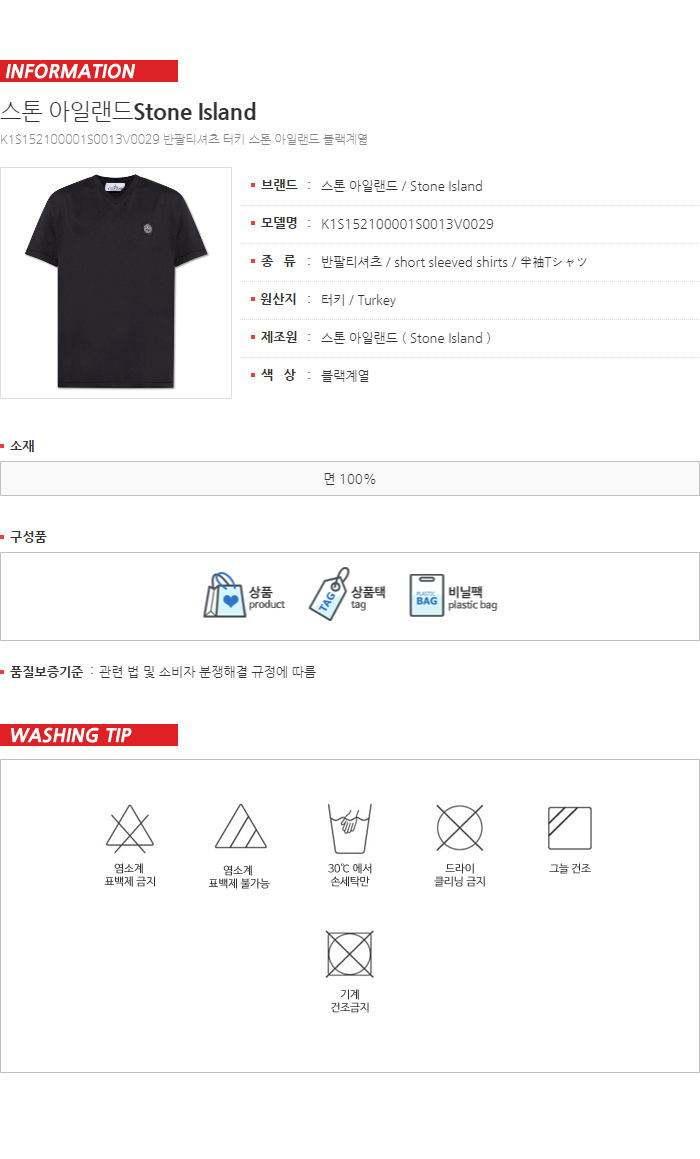Click the crossed circle dry cleaning icon
Image resolution: width=700 pixels, height=1159 pixels.
tap(460, 828)
